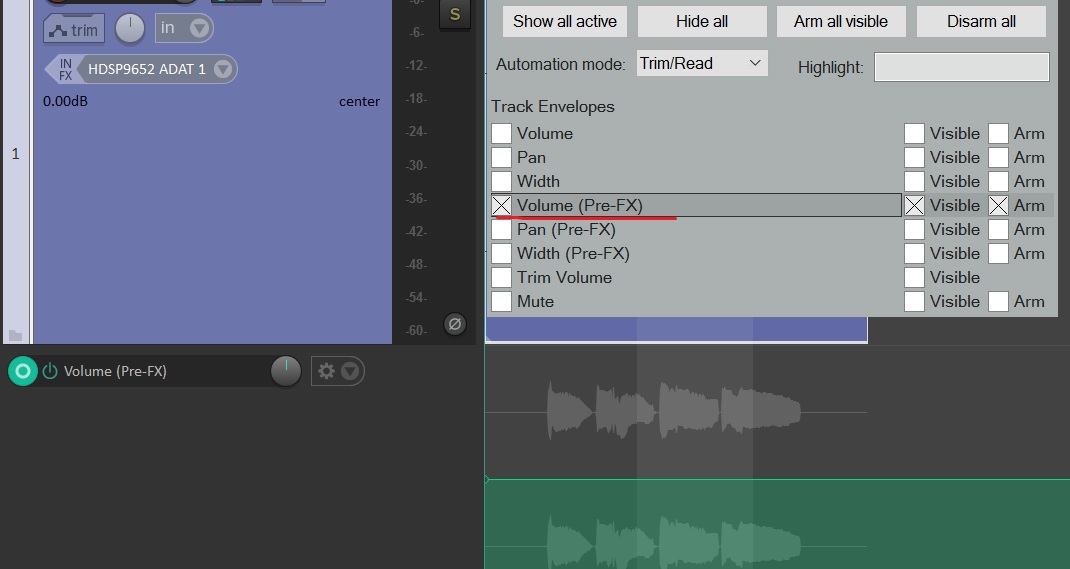Enable the Volume envelope checkbox
Image resolution: width=1070 pixels, height=569 pixels.
pos(502,134)
